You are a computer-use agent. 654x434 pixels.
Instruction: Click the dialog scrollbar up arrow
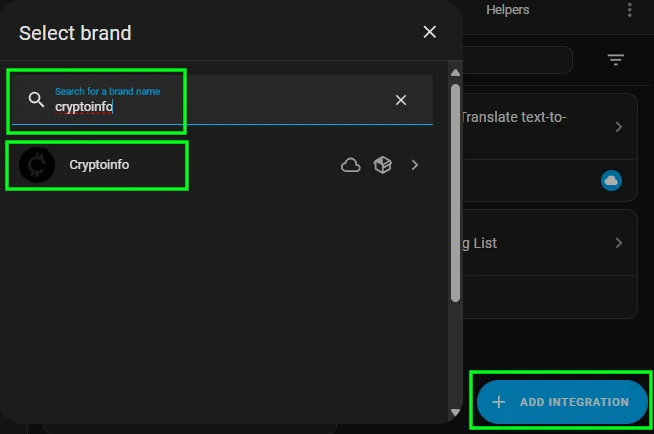tap(455, 73)
